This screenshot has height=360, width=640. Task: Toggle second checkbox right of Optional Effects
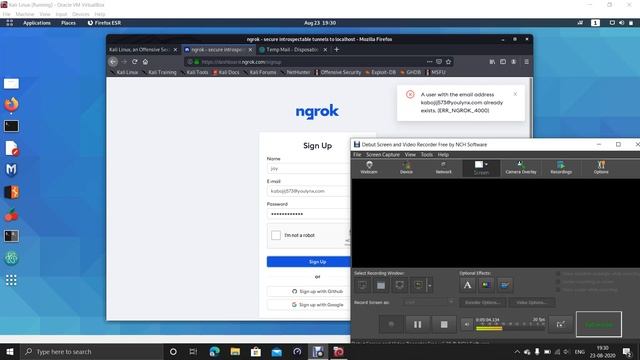pyautogui.click(x=558, y=282)
